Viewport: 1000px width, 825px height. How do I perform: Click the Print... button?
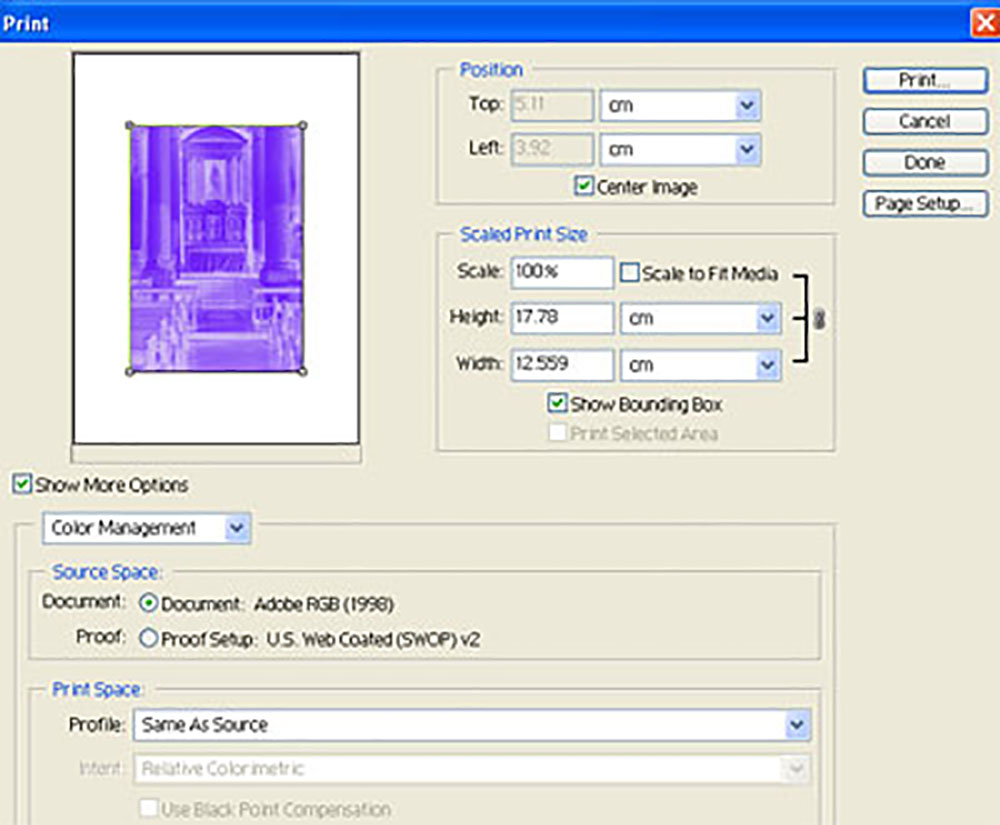tap(925, 80)
